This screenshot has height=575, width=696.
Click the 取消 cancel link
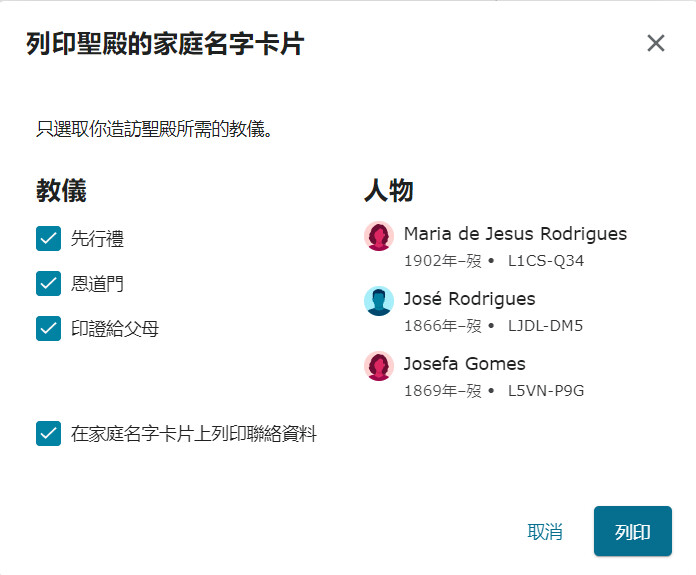pyautogui.click(x=545, y=531)
